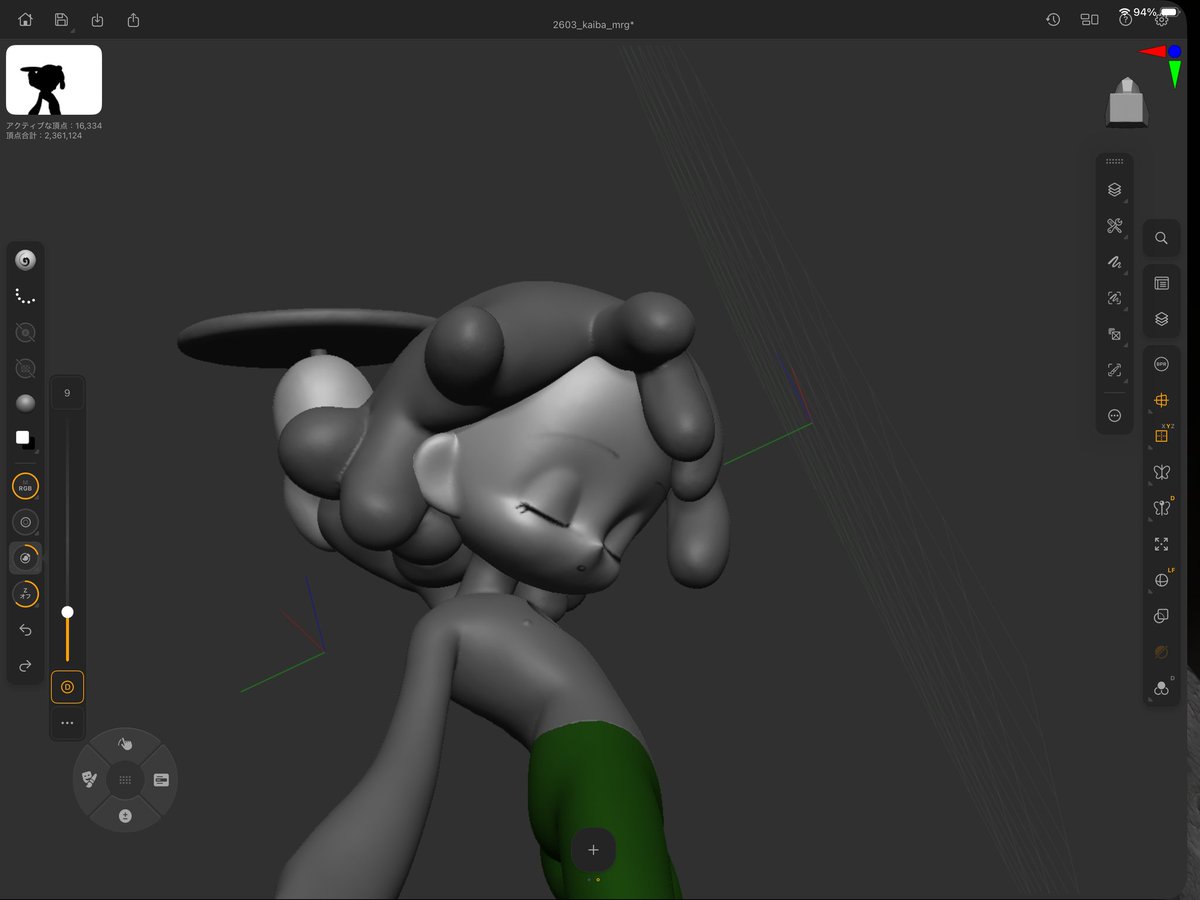This screenshot has height=900, width=1200.
Task: Click the dimmed orange striped circle icon
Action: [1161, 652]
